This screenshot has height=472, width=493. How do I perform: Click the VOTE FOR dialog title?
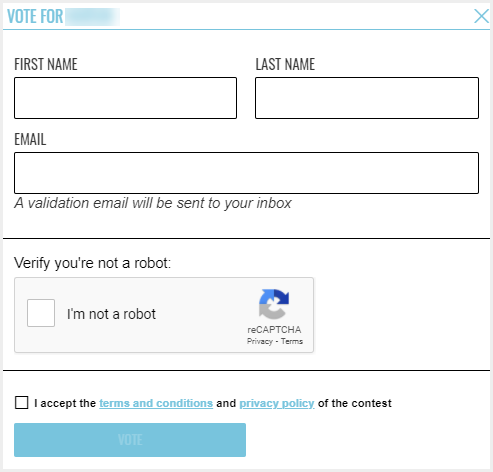pos(35,16)
